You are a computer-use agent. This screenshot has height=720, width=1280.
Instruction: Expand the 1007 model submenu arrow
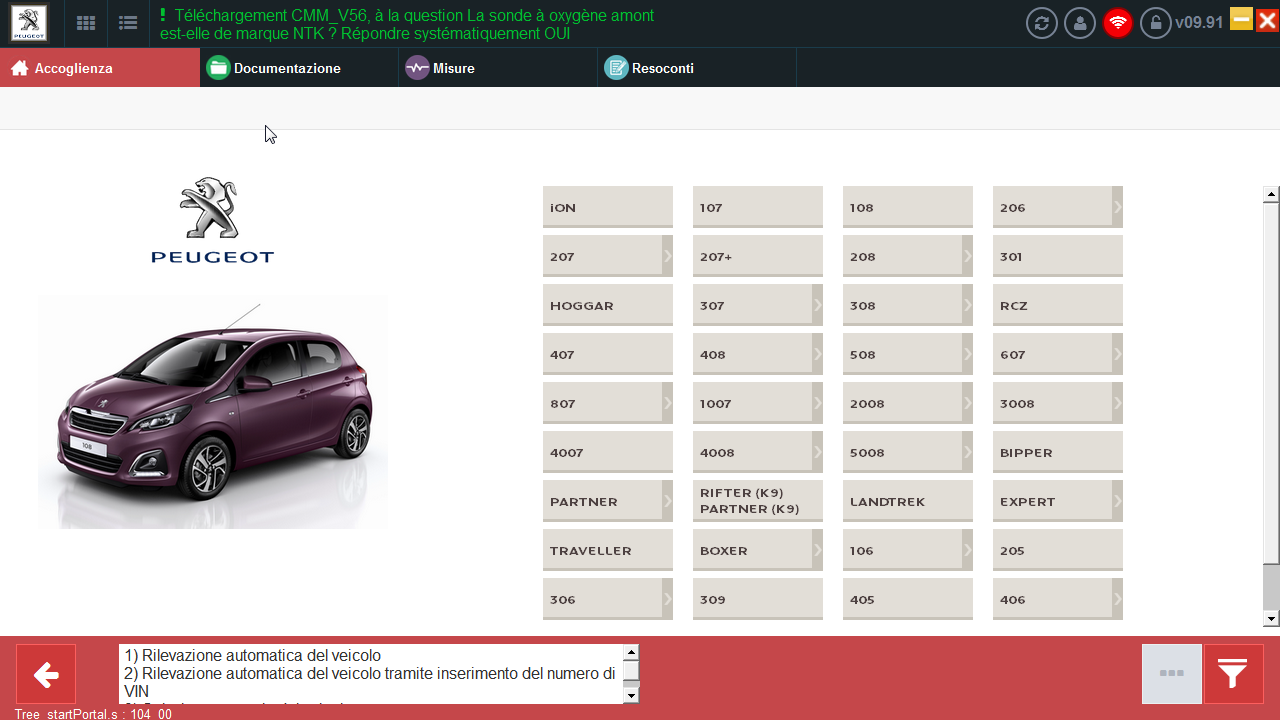pos(817,403)
